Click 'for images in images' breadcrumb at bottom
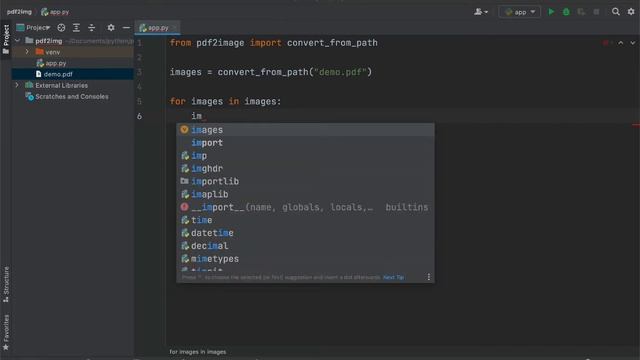The height and width of the screenshot is (360, 640). (x=198, y=352)
